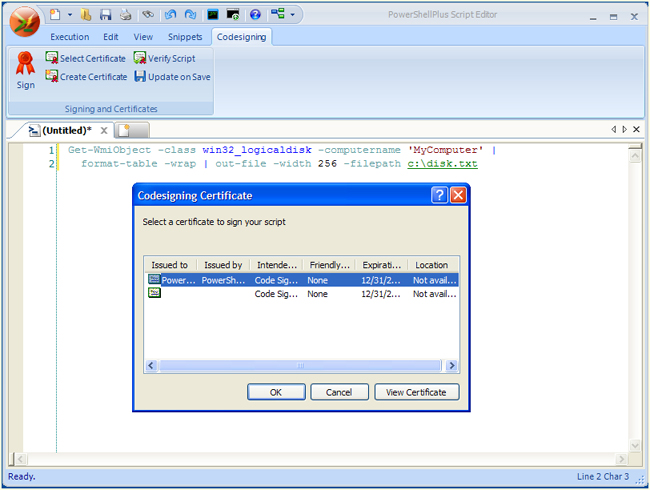Expand the New script dropdown arrow
Screen dimensions: 650x490
click(x=70, y=15)
